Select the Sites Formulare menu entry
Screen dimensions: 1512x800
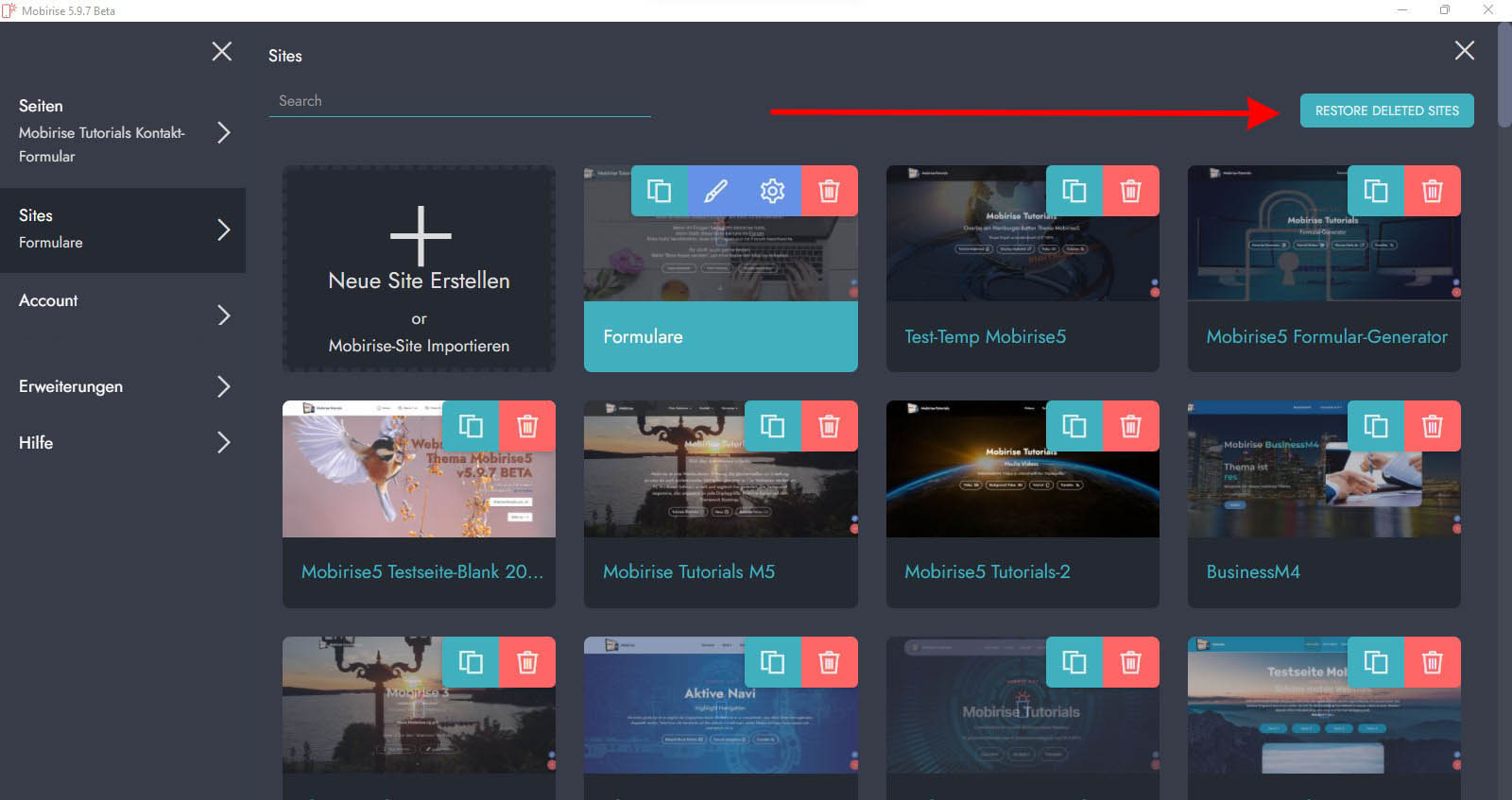pos(122,230)
